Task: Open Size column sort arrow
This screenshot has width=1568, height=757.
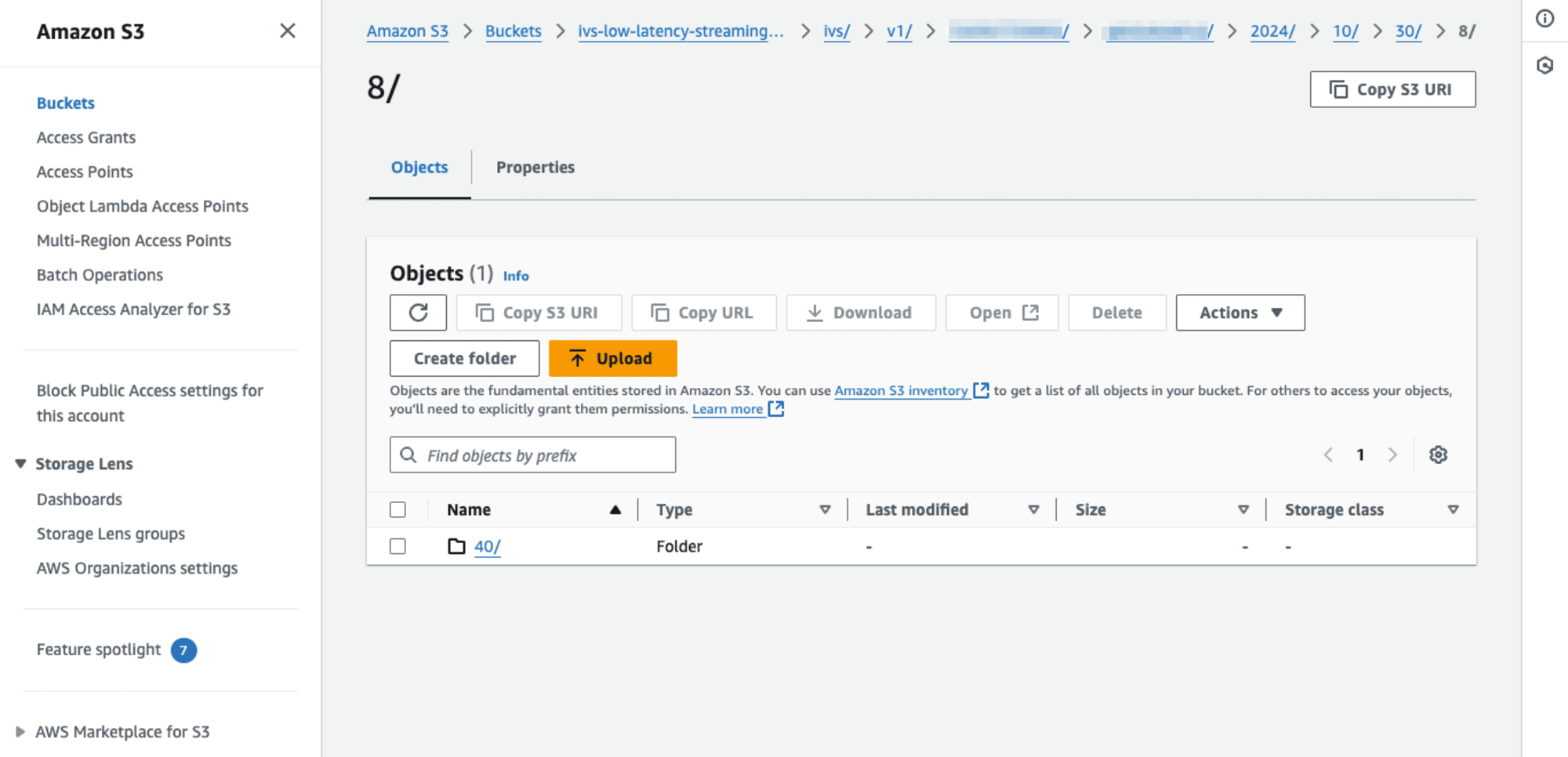Action: (x=1243, y=509)
